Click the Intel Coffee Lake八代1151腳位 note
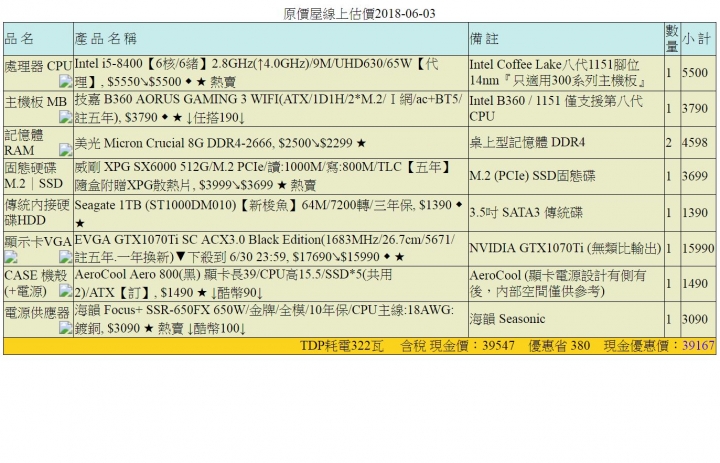 (x=558, y=73)
